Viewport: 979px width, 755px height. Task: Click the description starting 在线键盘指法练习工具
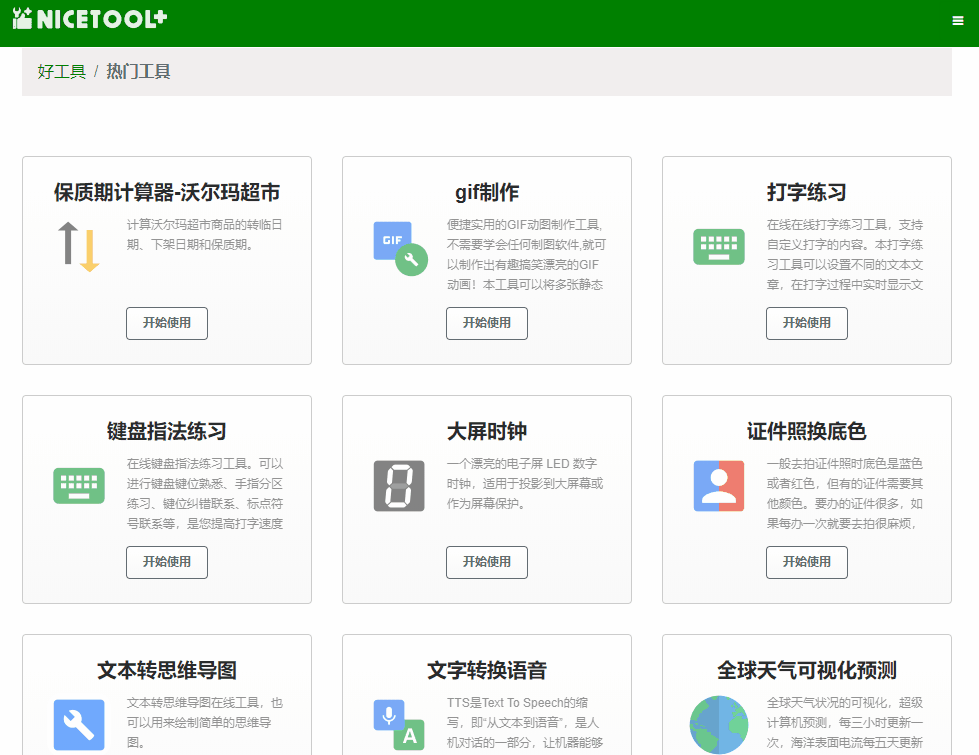point(205,494)
